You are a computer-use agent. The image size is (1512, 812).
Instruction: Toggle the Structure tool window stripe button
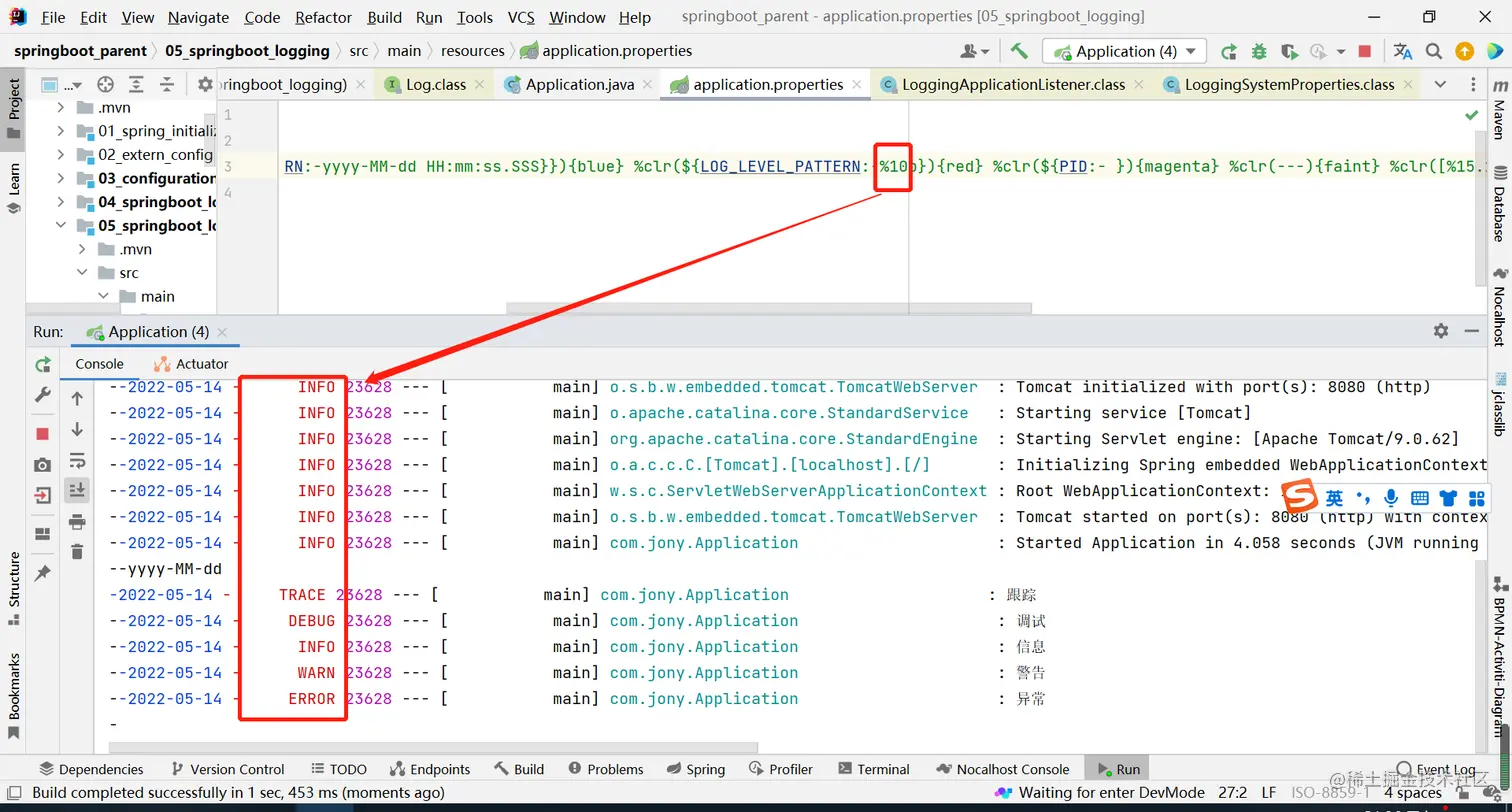13,588
